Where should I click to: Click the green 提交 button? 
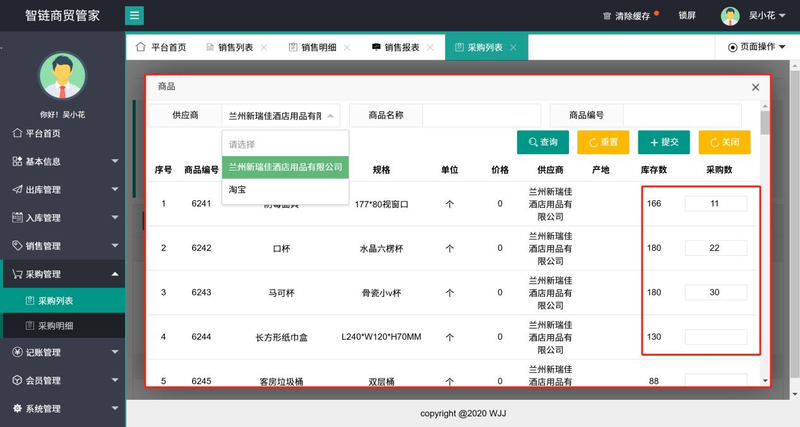664,142
